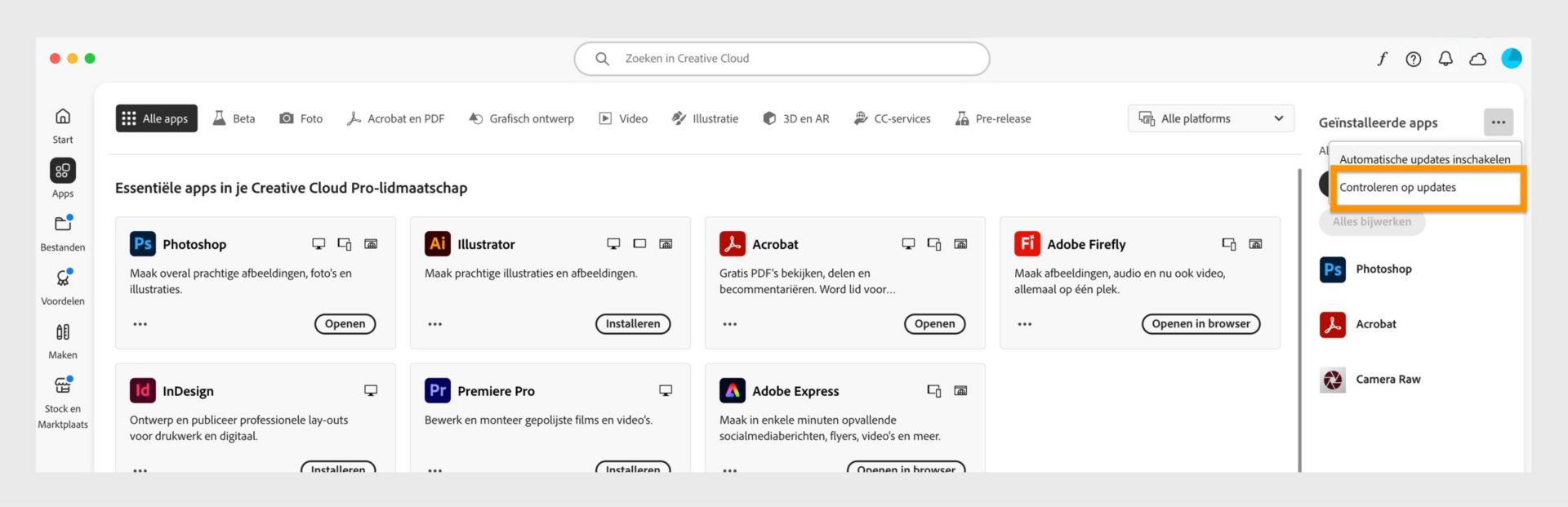Switch to Grafisch ontwerp tab
Viewport: 1568px width, 507px height.
point(522,118)
